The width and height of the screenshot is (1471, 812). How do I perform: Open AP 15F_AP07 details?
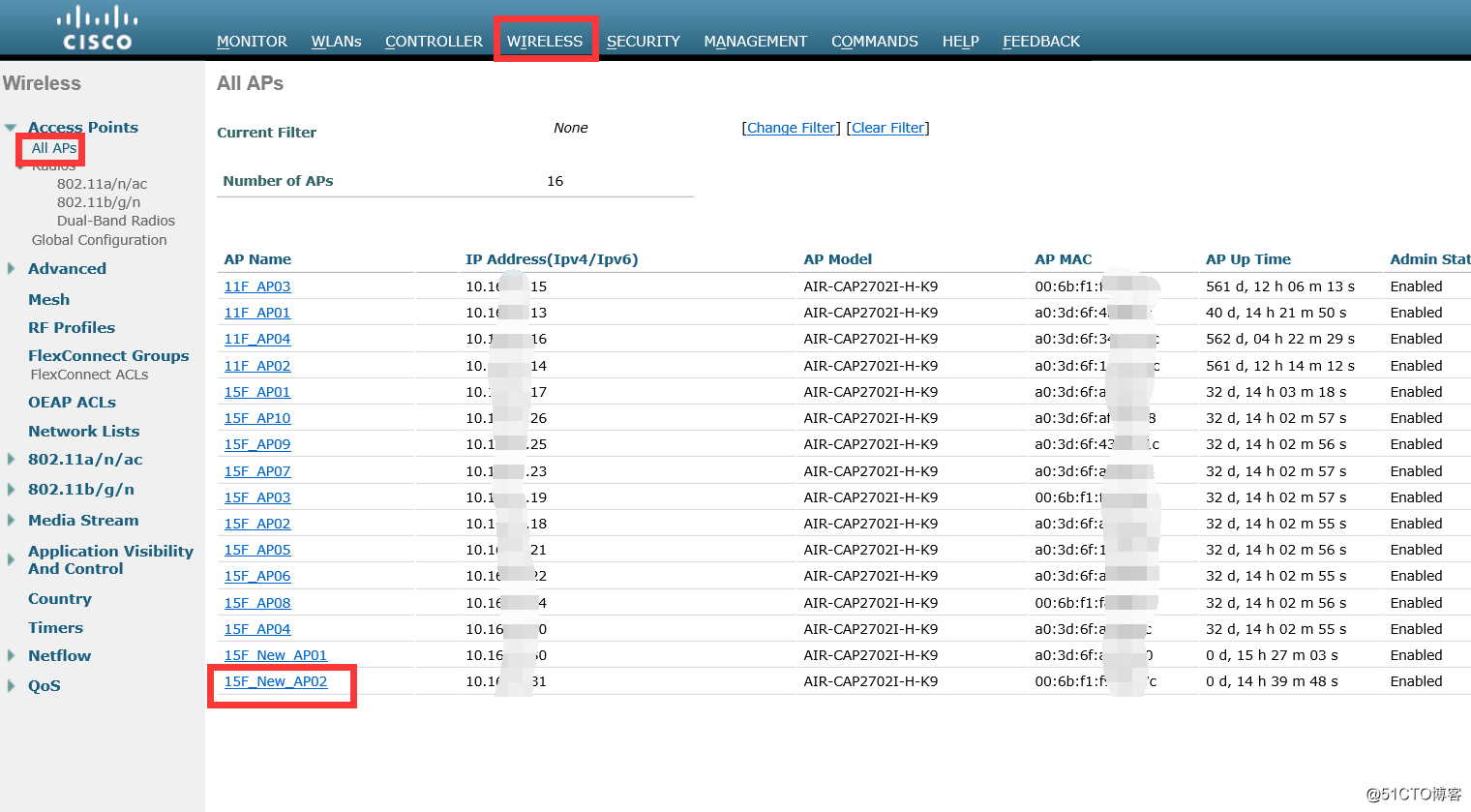[257, 471]
